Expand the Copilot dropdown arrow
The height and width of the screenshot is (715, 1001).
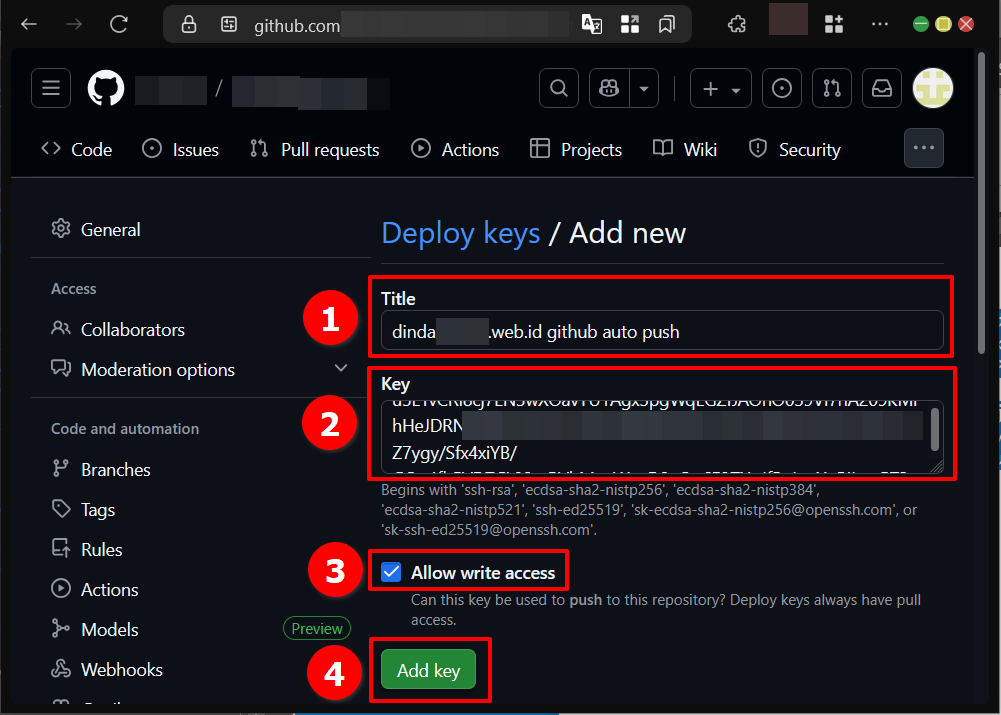[x=643, y=88]
